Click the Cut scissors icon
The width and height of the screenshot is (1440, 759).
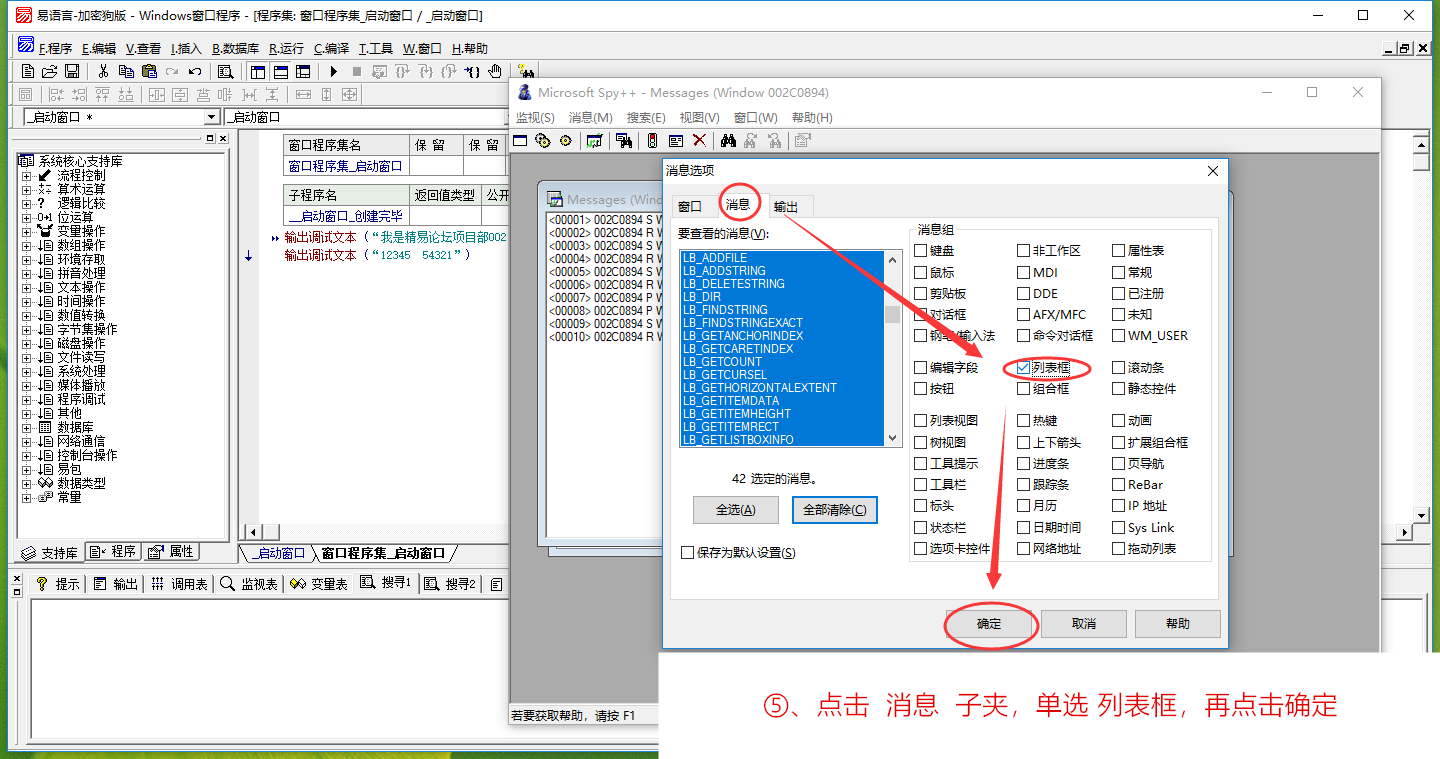tap(103, 71)
